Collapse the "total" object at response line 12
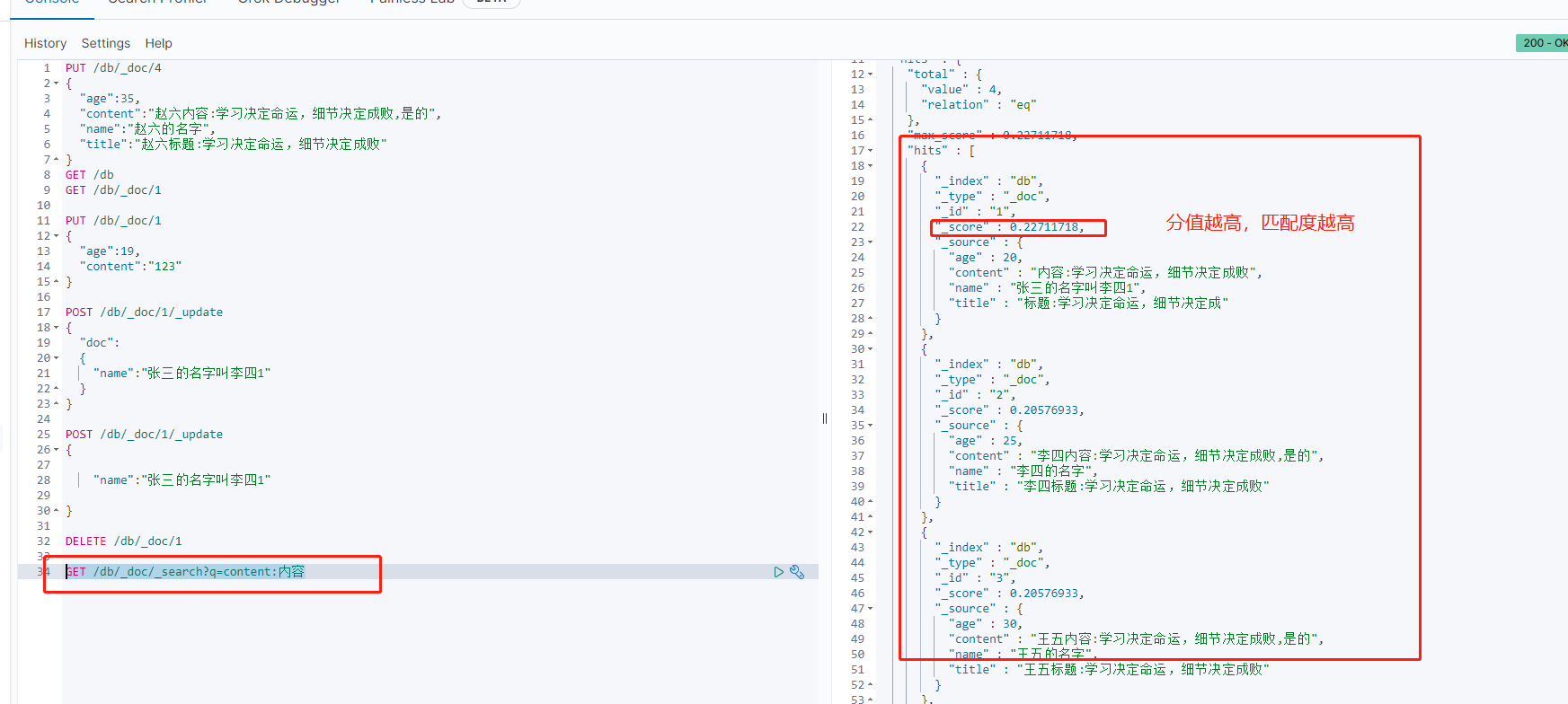This screenshot has height=704, width=1568. click(x=870, y=75)
